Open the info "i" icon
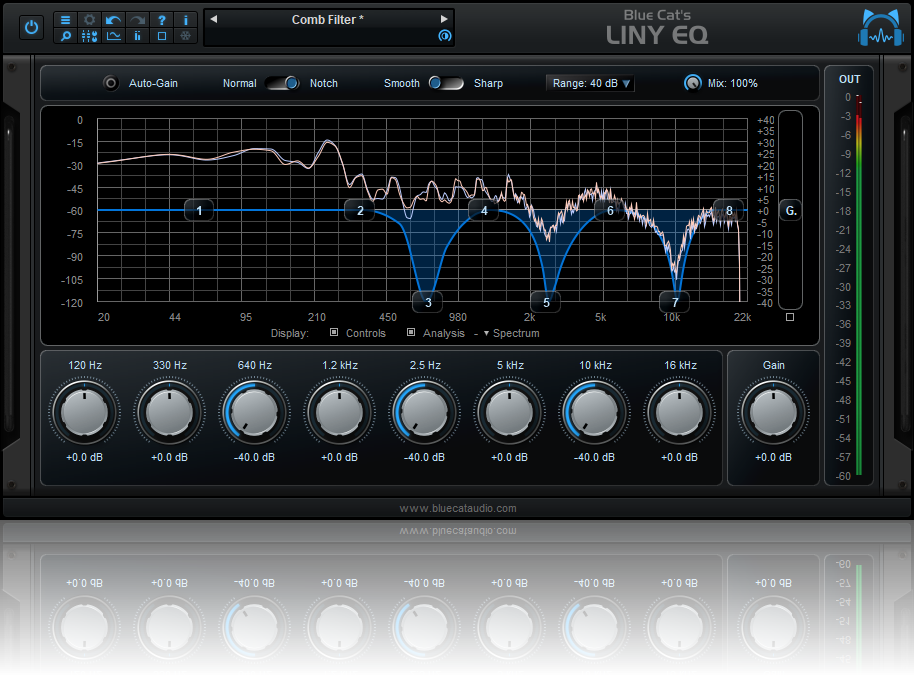Image resolution: width=914 pixels, height=676 pixels. [185, 20]
